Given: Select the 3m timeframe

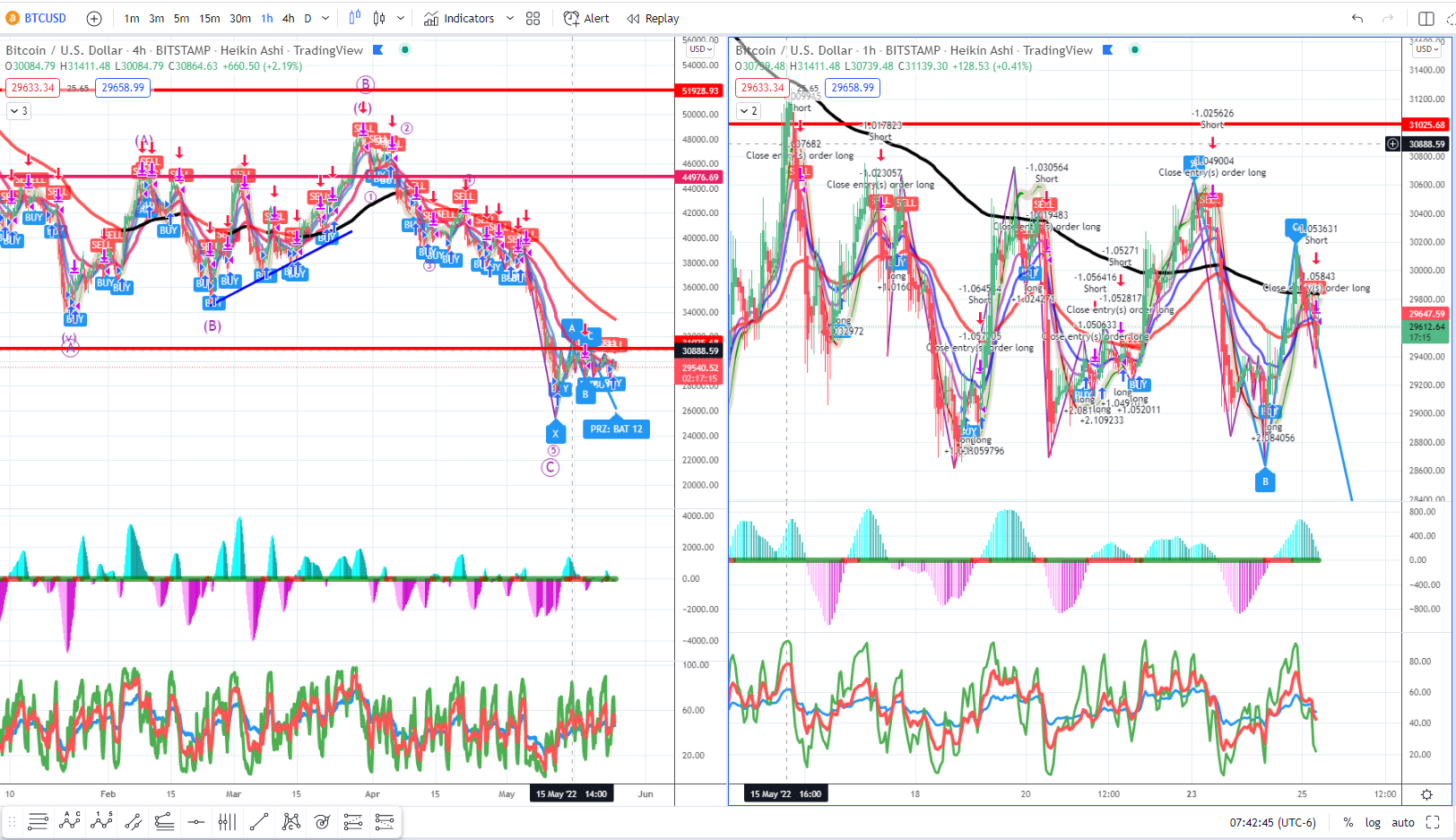Looking at the screenshot, I should 156,18.
